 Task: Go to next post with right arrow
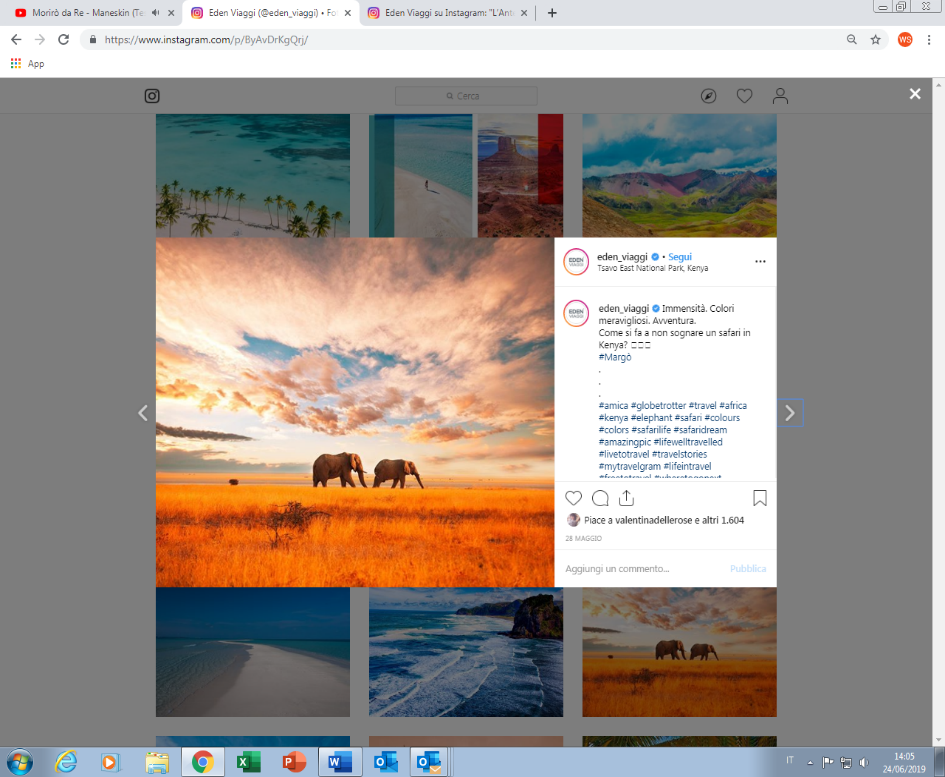pos(790,413)
